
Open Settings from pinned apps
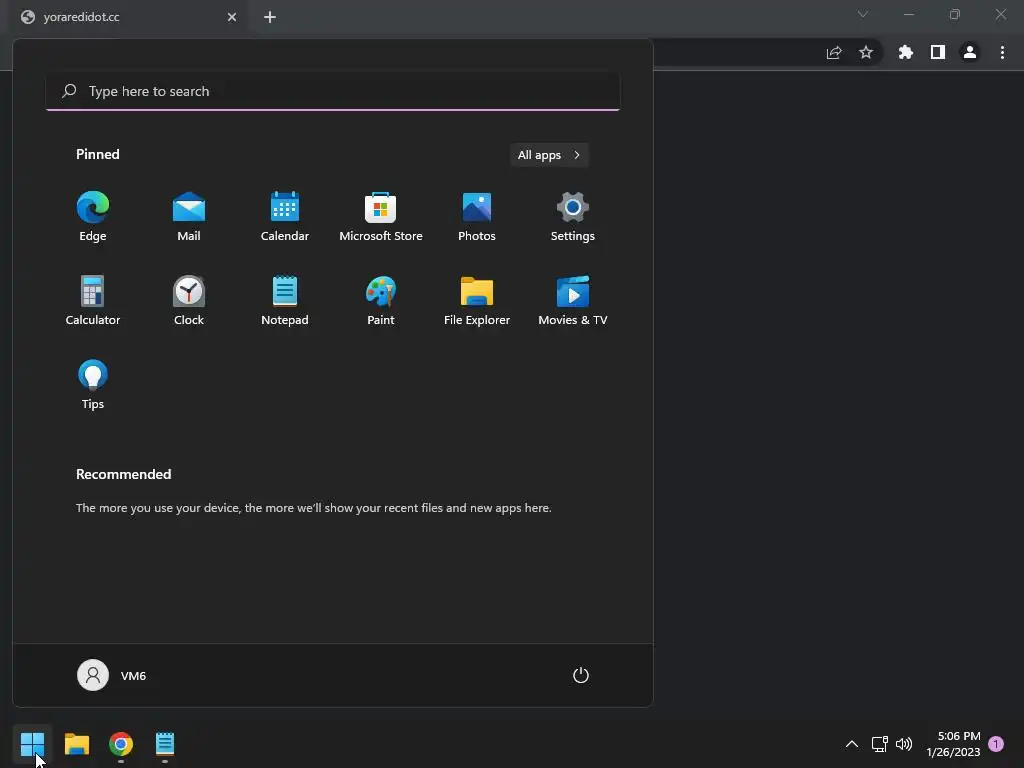click(573, 217)
